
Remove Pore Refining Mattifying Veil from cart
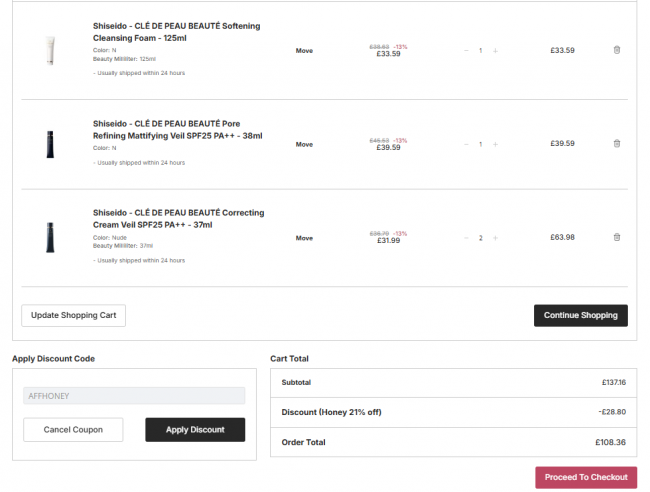(x=616, y=144)
